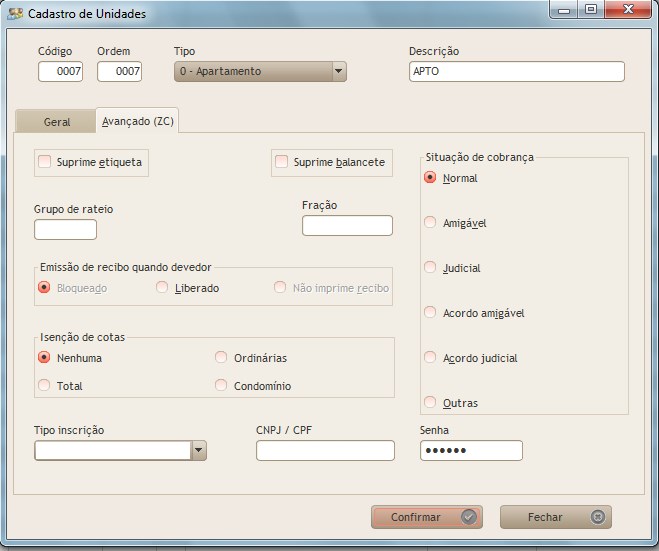Image resolution: width=659 pixels, height=551 pixels.
Task: Choose Ordinárias under Isenção de cotas
Action: [221, 357]
